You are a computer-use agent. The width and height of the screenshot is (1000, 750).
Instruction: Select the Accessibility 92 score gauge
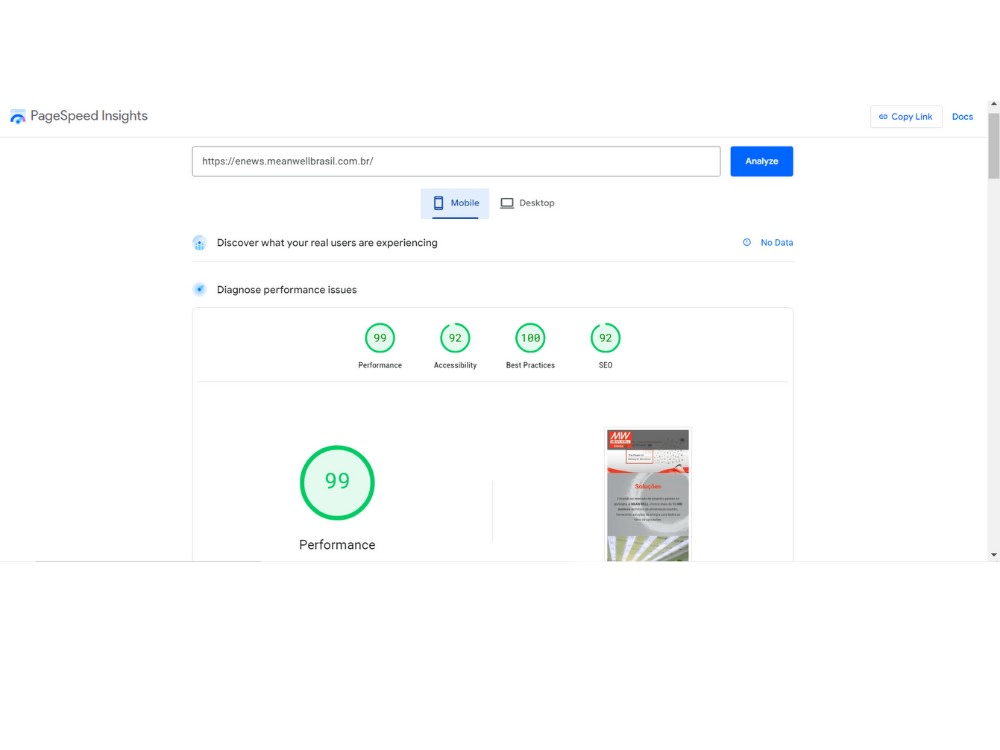(x=455, y=338)
